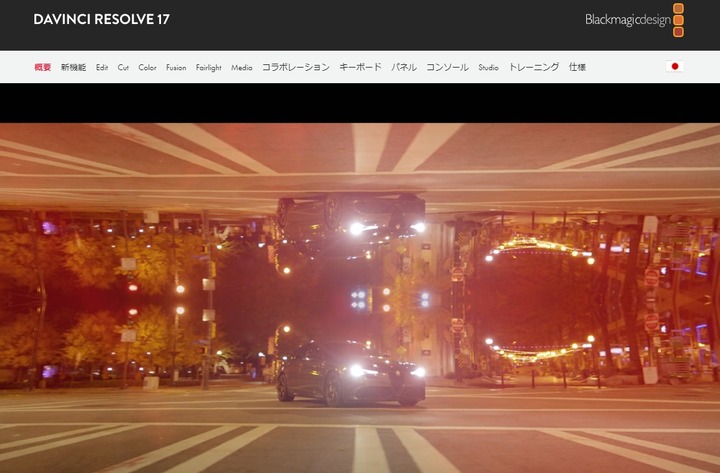
Task: Open the トレーニング page
Action: (534, 67)
